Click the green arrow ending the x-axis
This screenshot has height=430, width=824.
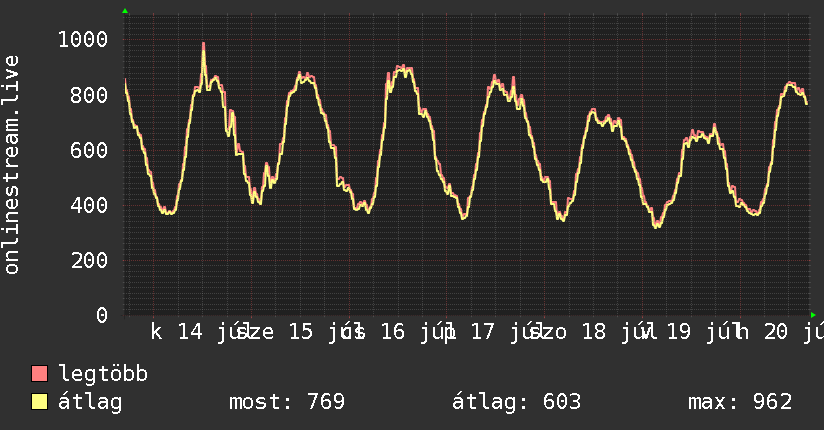point(813,315)
